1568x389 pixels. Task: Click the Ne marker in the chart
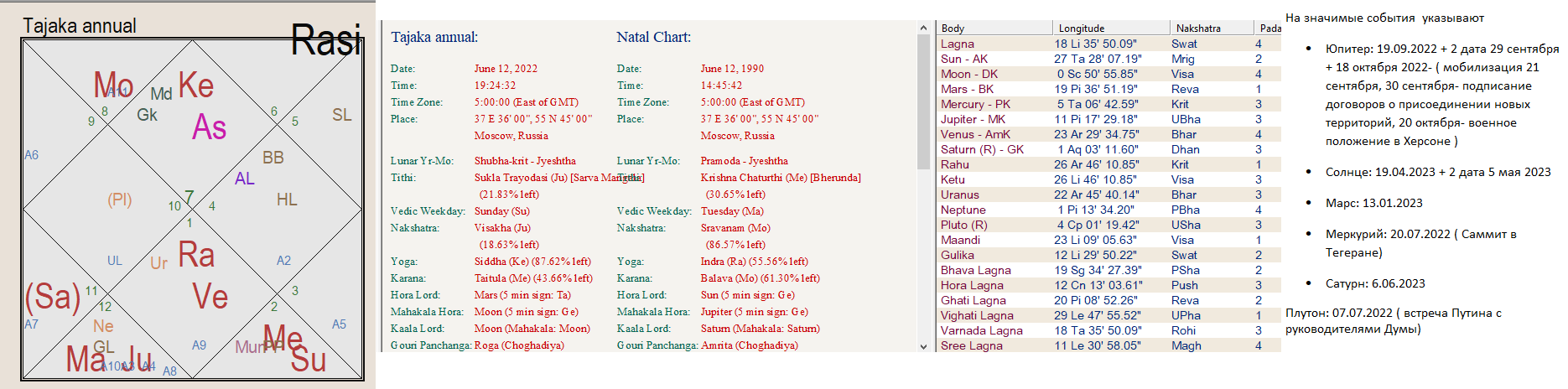(x=103, y=326)
